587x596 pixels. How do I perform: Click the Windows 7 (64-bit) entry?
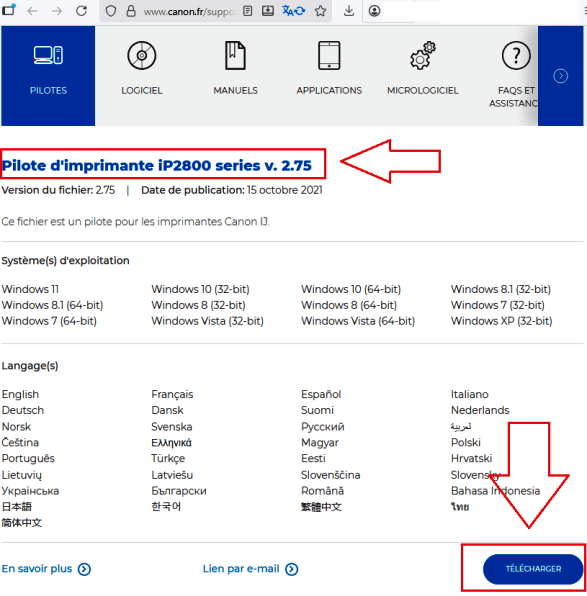point(49,321)
